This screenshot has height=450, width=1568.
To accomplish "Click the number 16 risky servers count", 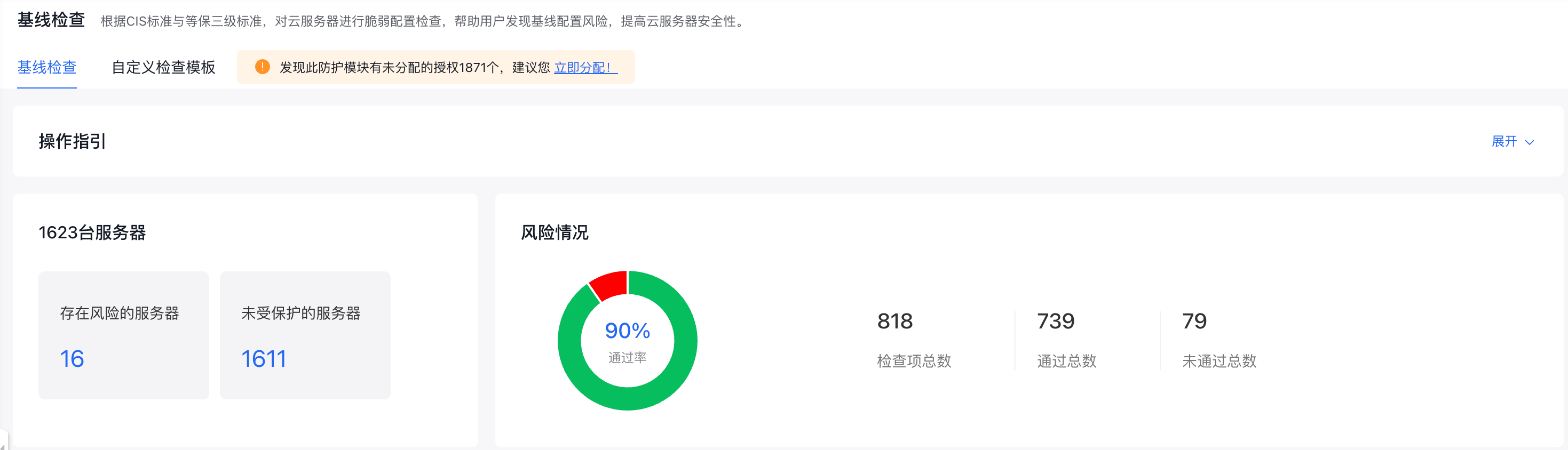I will click(72, 359).
